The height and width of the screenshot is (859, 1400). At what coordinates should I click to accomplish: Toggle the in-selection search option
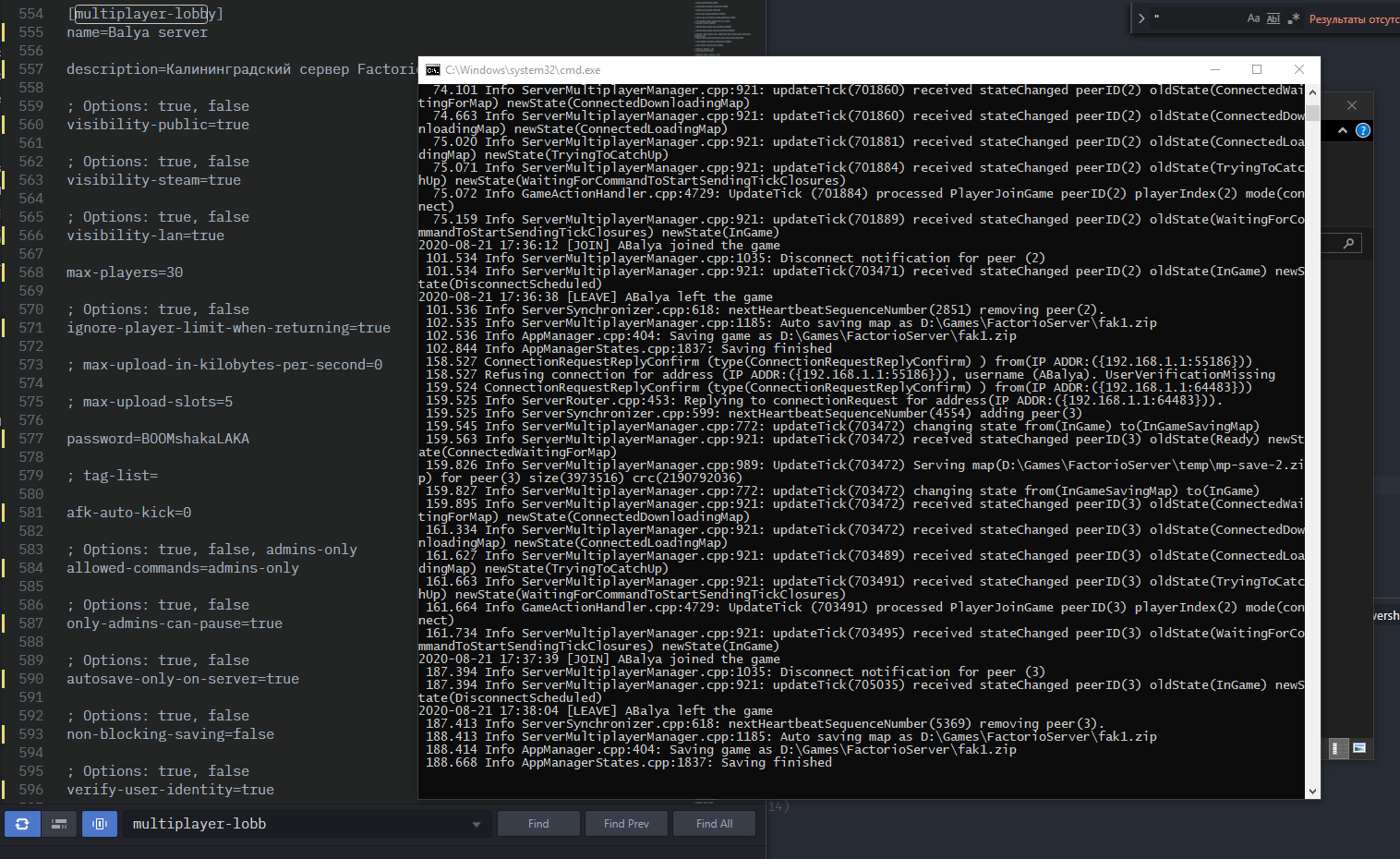click(60, 824)
